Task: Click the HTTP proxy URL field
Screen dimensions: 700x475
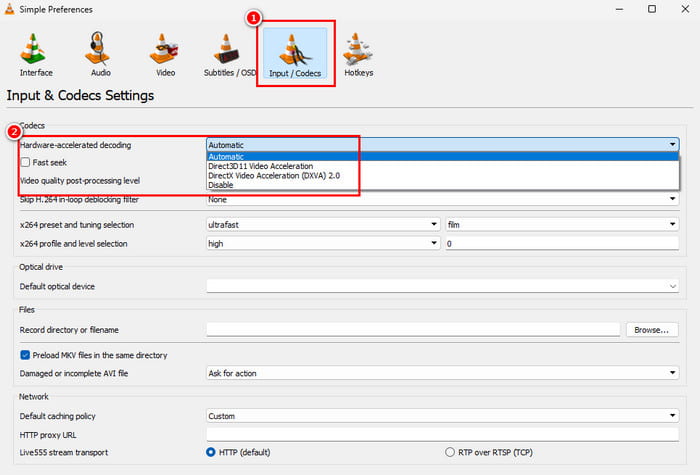Action: [x=442, y=434]
